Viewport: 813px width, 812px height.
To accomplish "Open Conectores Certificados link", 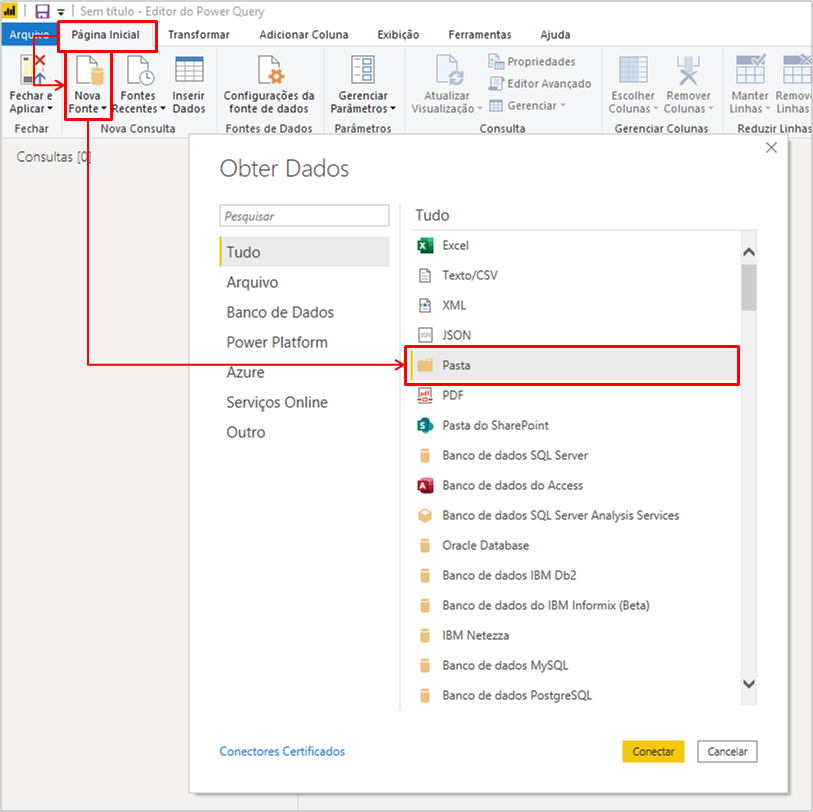I will click(x=282, y=751).
